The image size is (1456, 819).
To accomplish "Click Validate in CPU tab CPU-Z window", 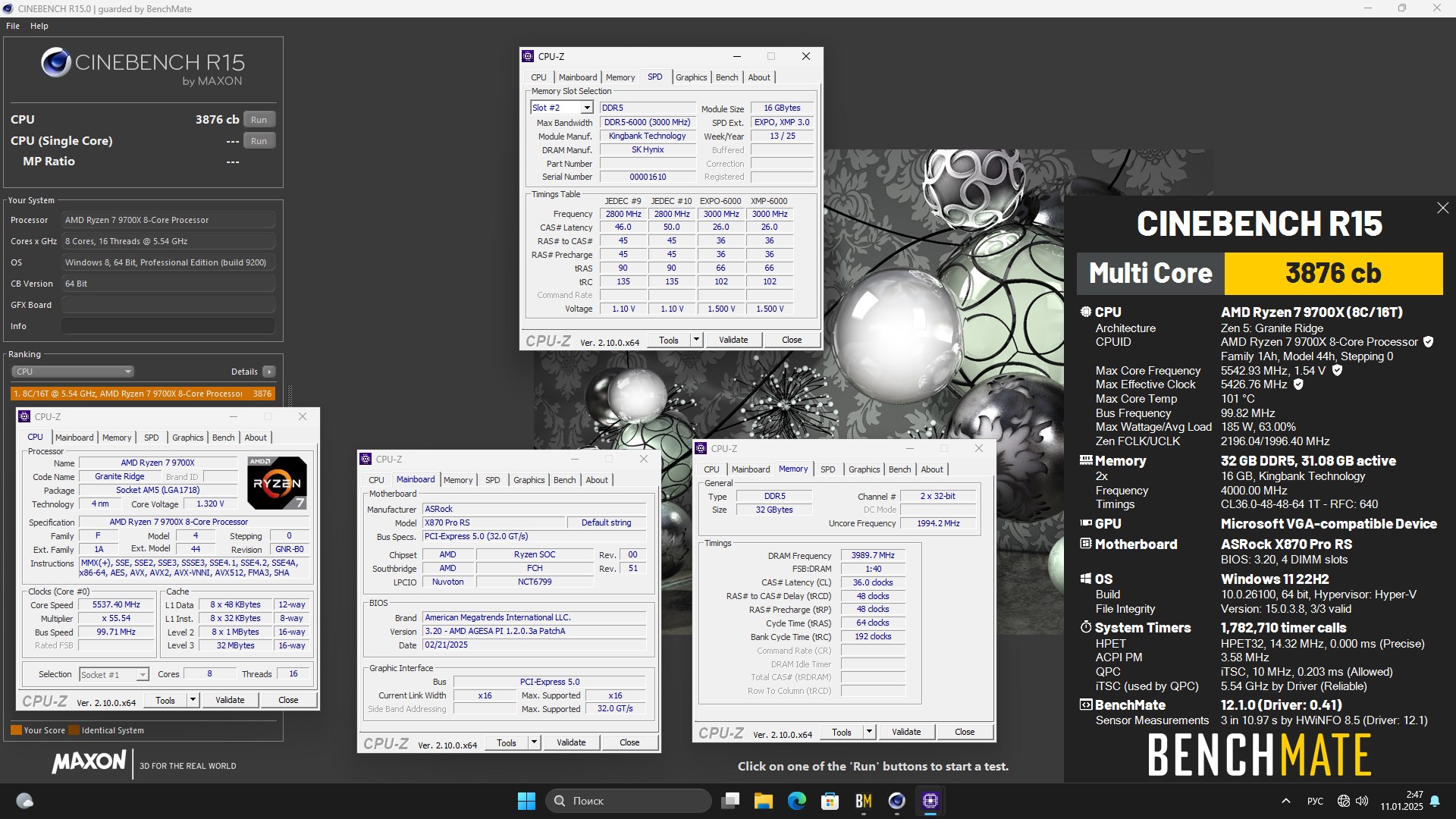I will click(230, 700).
